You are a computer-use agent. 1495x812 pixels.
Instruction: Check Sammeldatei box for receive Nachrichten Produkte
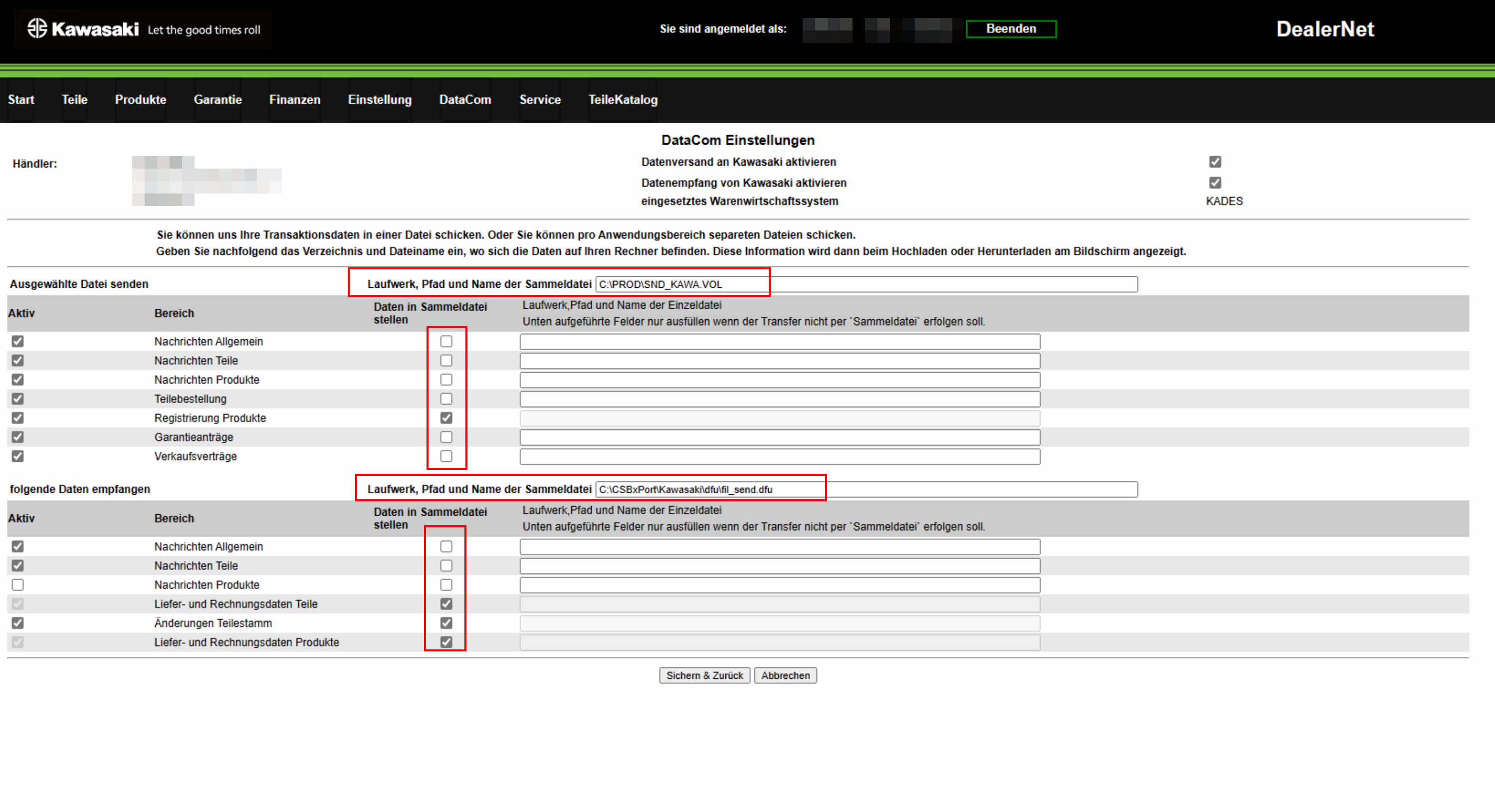pos(446,585)
